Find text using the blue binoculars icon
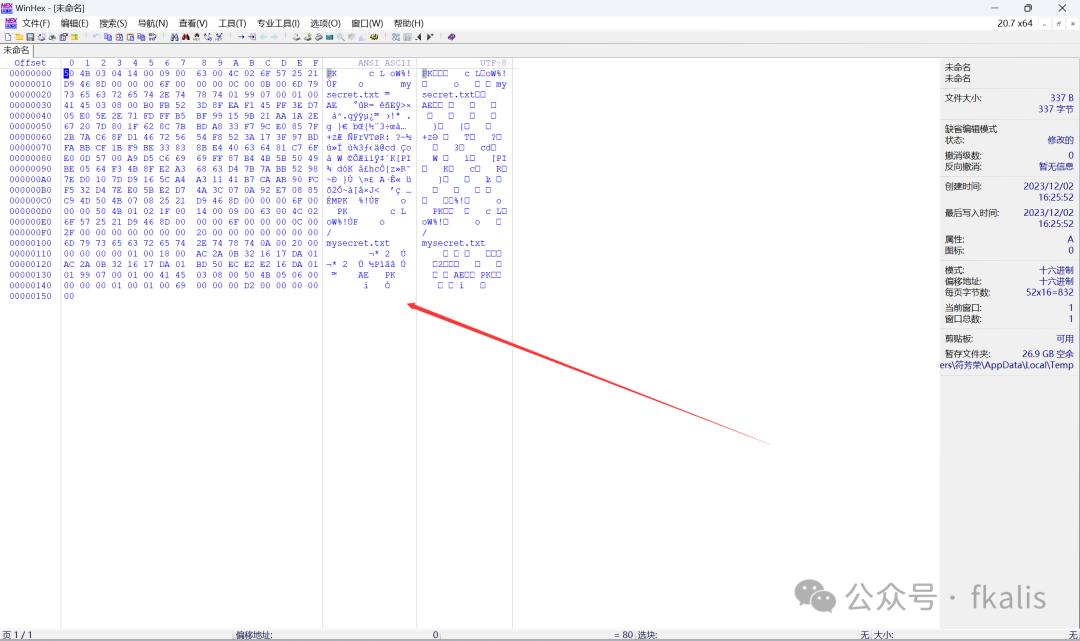Viewport: 1080px width, 641px height. 174,37
